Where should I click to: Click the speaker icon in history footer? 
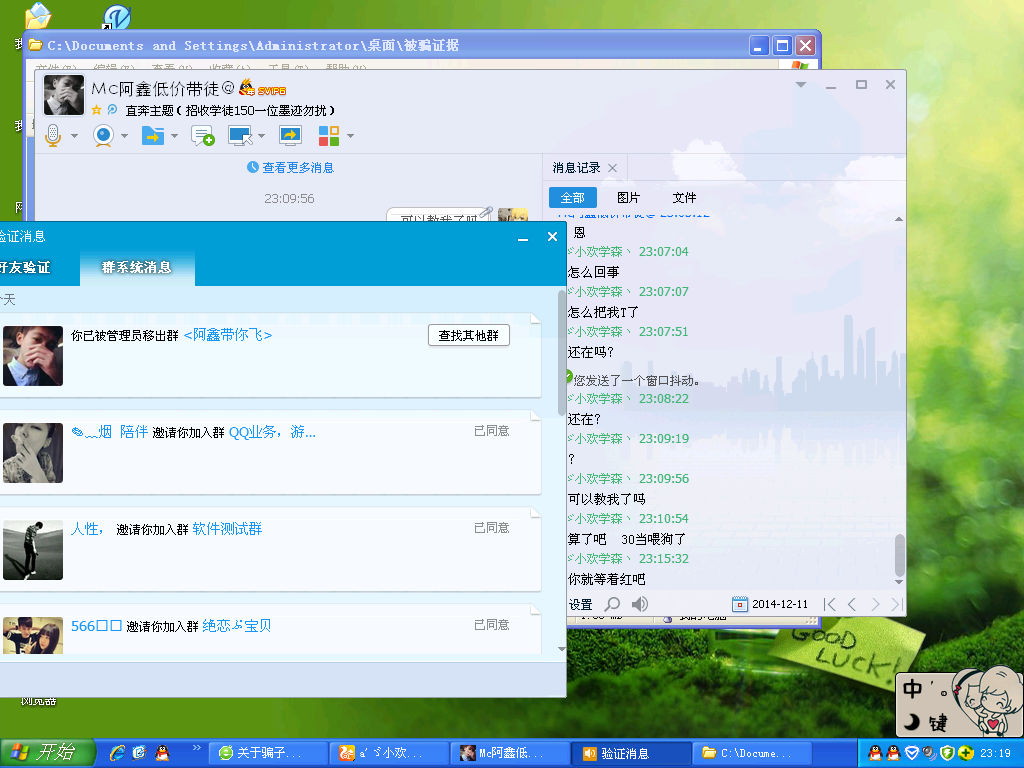(x=640, y=604)
